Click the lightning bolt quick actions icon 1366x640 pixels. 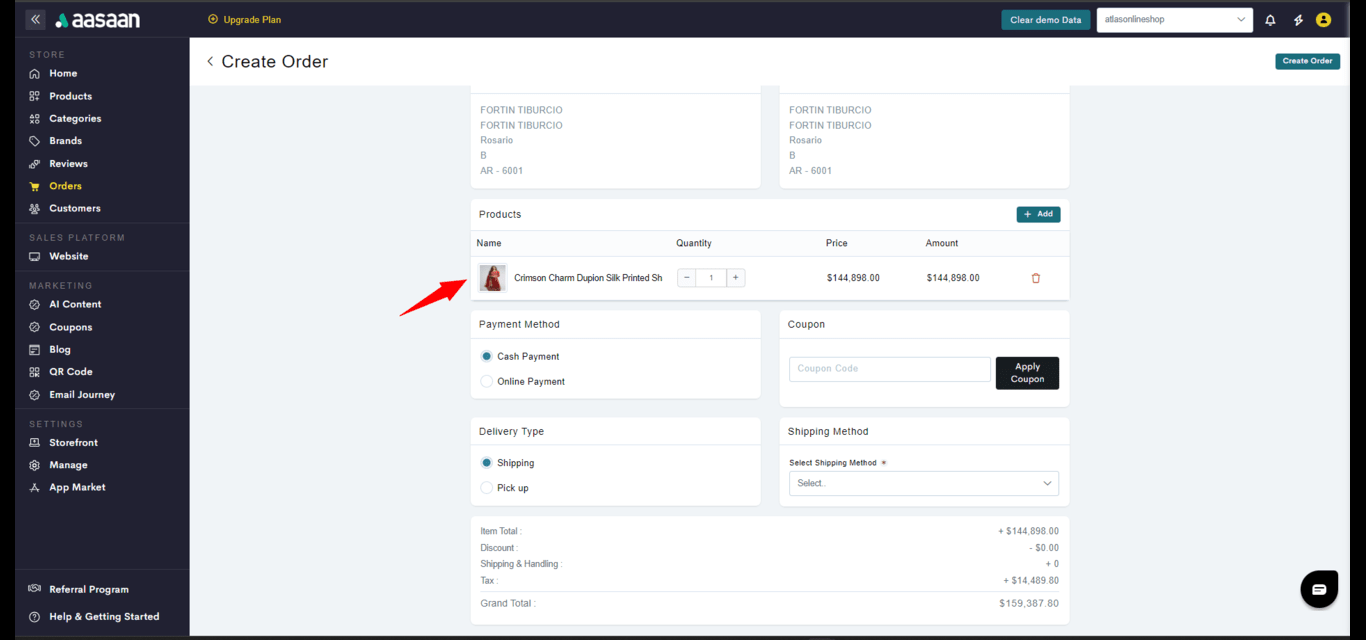click(1298, 20)
